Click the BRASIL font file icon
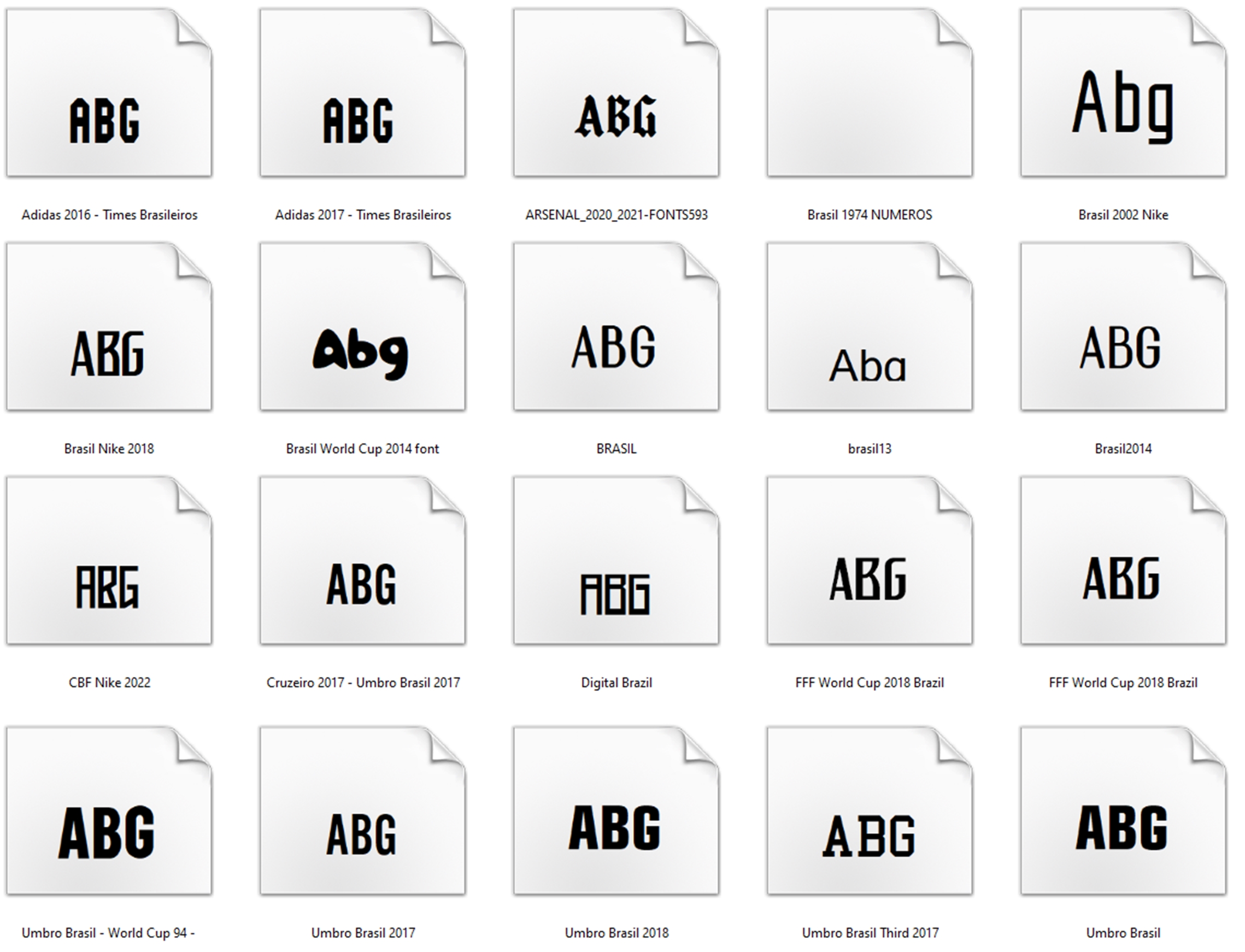The height and width of the screenshot is (952, 1245). point(616,327)
